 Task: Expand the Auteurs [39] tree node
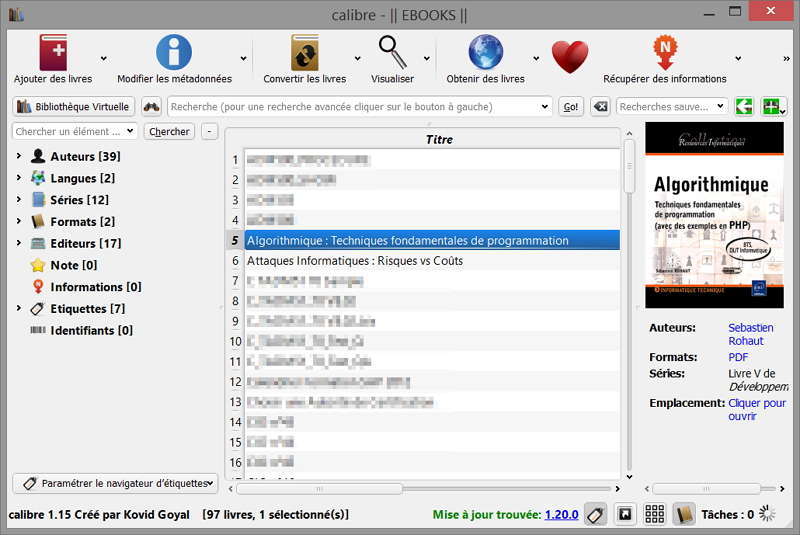[19, 156]
